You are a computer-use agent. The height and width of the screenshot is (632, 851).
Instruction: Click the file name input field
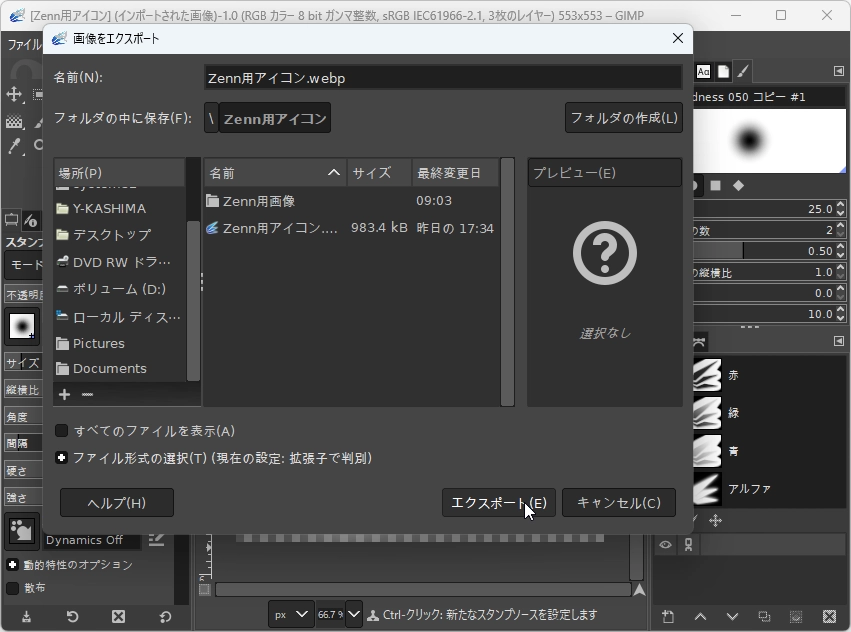[x=443, y=78]
